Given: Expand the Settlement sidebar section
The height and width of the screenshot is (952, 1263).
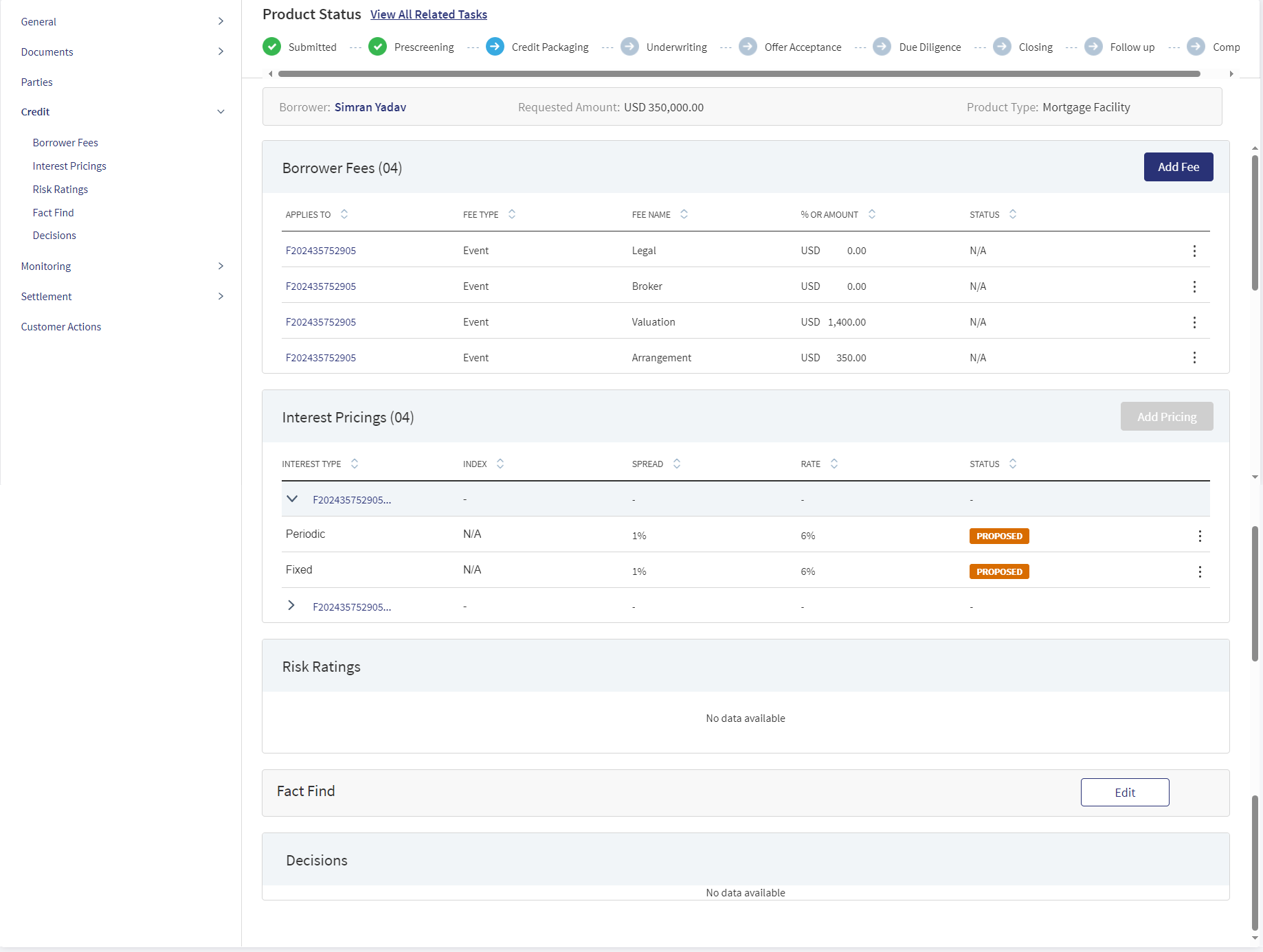Looking at the screenshot, I should pos(221,296).
